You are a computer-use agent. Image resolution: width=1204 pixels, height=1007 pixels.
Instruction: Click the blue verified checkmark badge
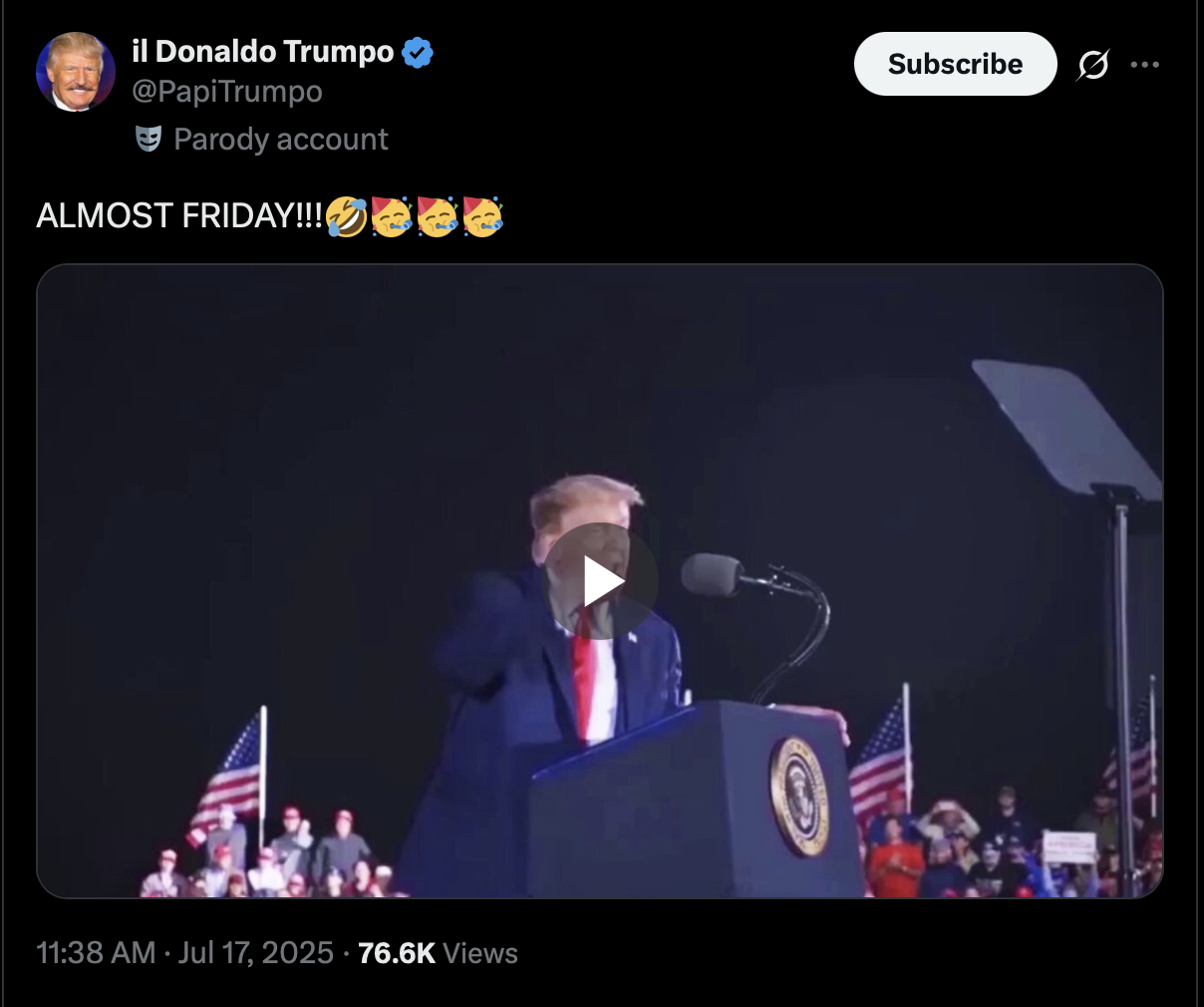[x=418, y=52]
